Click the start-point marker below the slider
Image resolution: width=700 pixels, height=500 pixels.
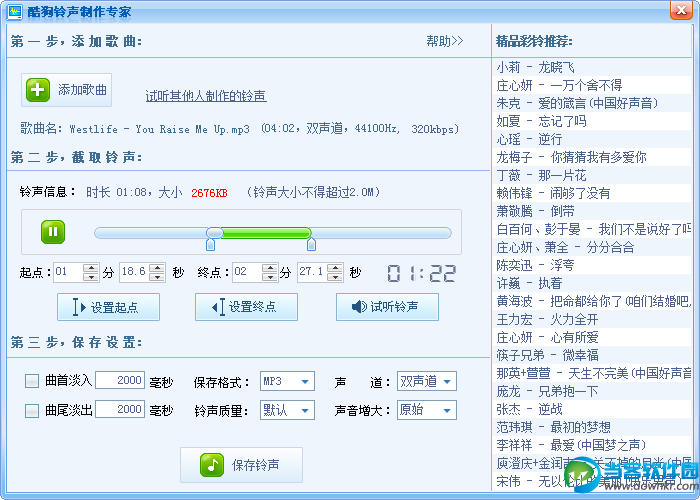(210, 245)
